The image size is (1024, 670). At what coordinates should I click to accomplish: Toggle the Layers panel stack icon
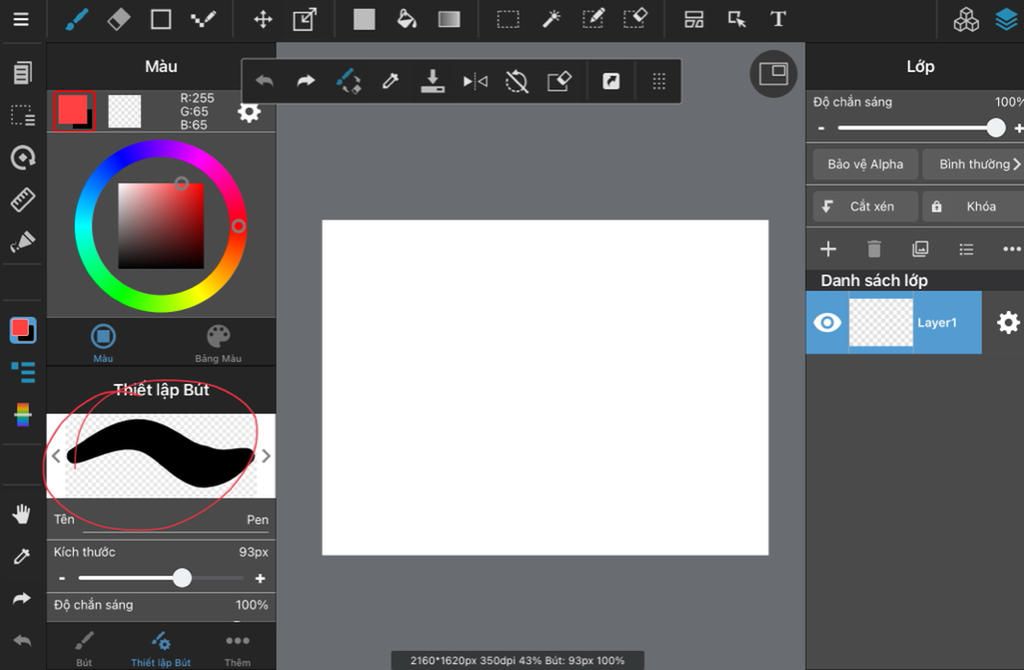pos(1008,20)
